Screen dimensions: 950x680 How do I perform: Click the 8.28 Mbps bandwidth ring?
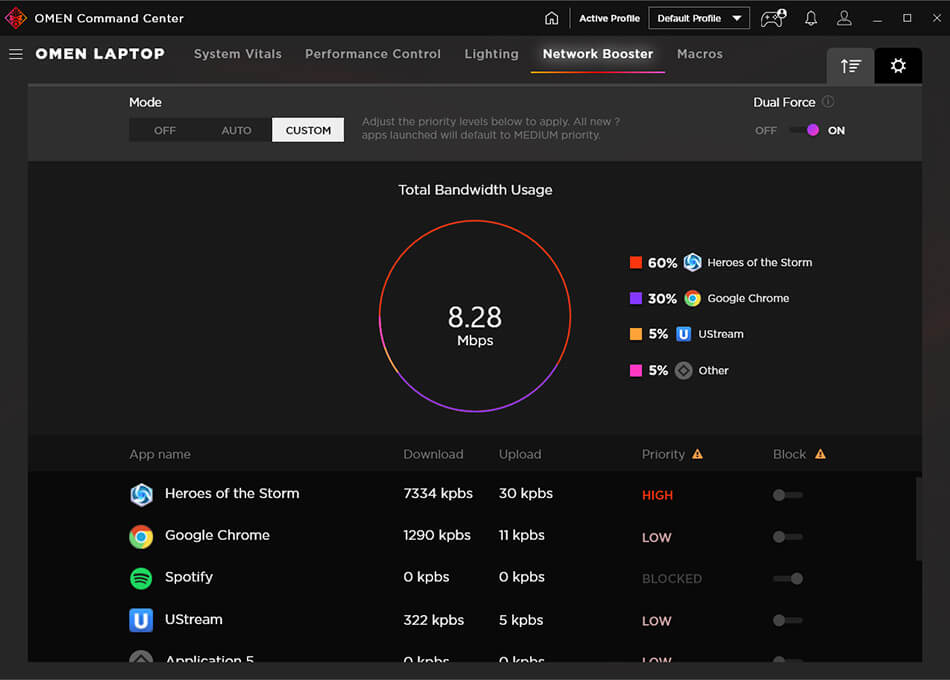click(x=475, y=316)
